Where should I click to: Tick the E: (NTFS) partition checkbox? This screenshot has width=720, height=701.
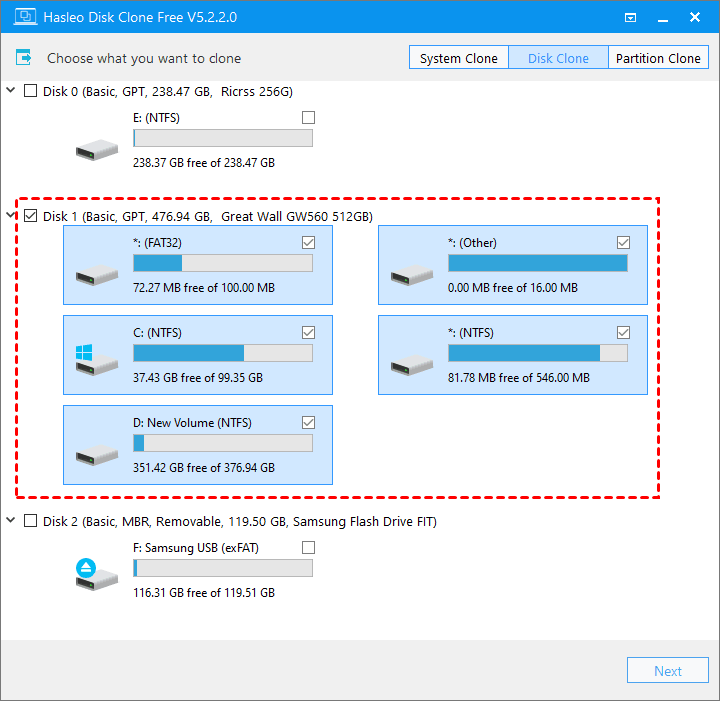pos(309,118)
